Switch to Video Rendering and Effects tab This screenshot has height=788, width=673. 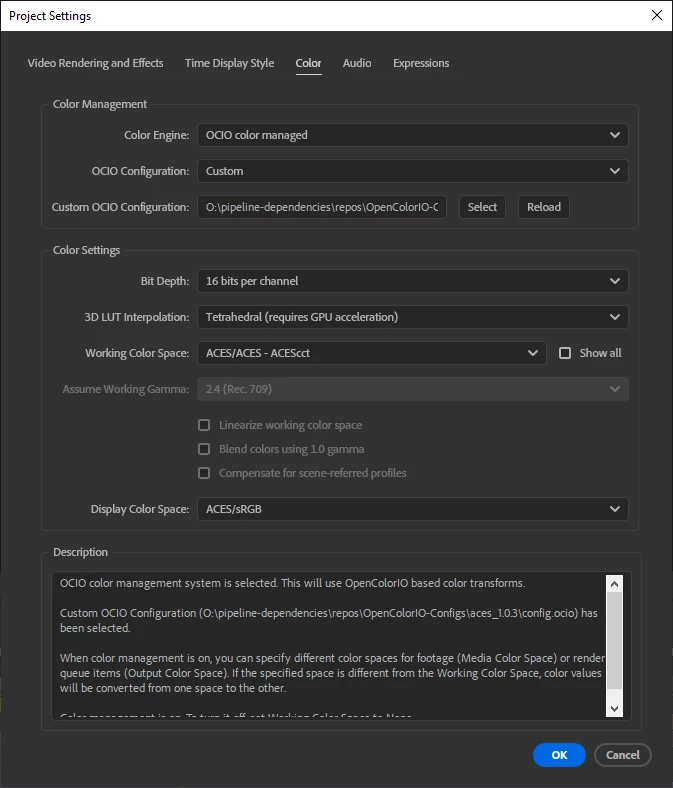click(95, 63)
